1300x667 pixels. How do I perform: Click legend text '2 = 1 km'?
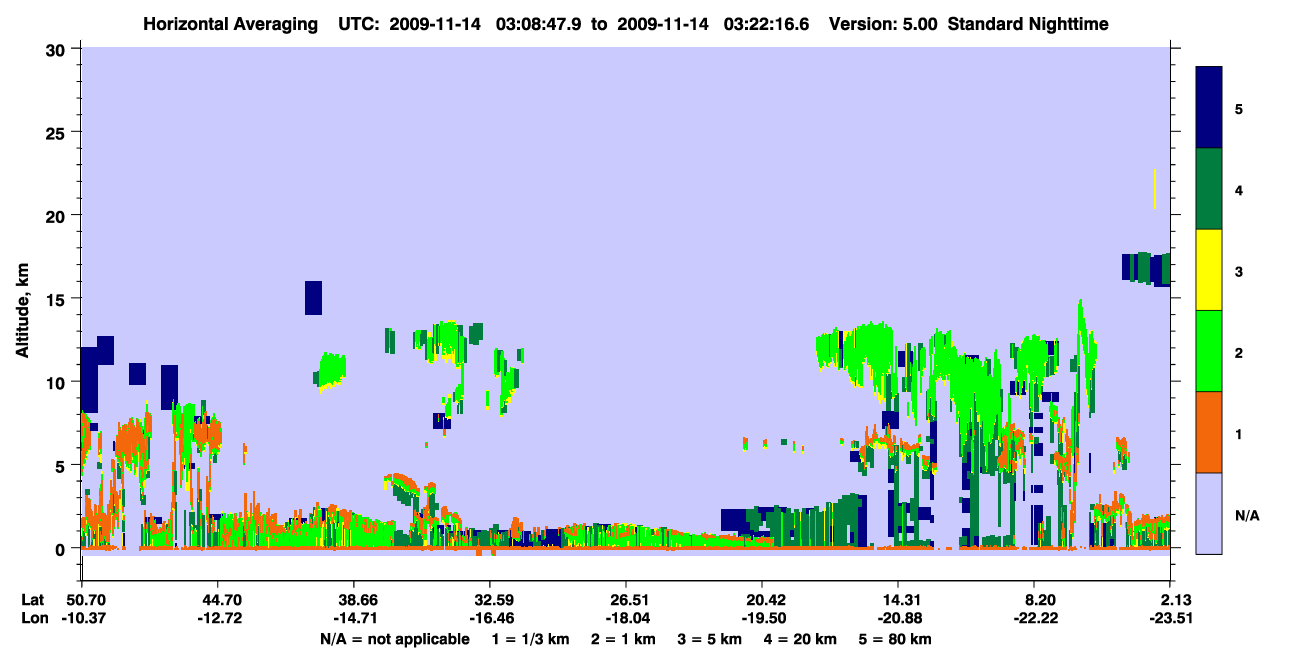pyautogui.click(x=622, y=639)
